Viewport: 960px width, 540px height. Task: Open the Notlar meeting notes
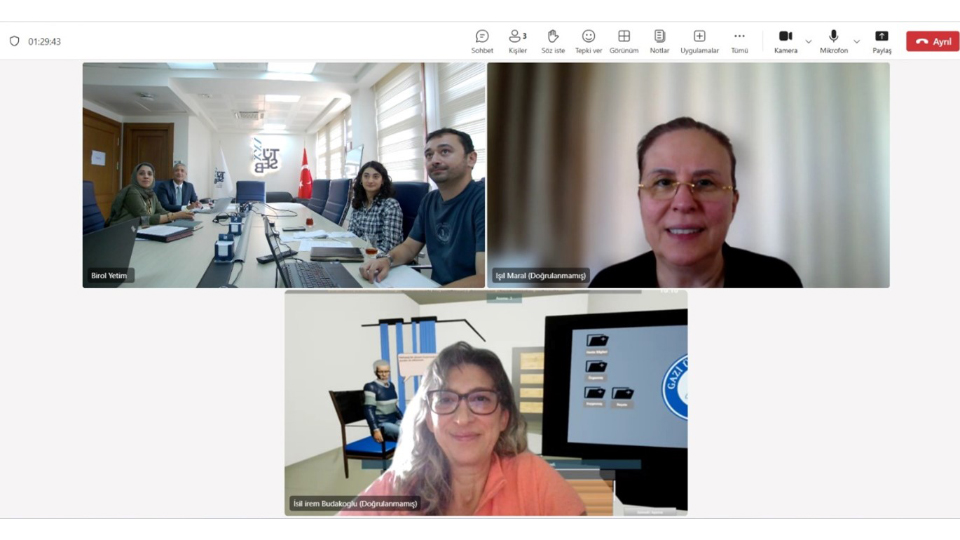659,41
